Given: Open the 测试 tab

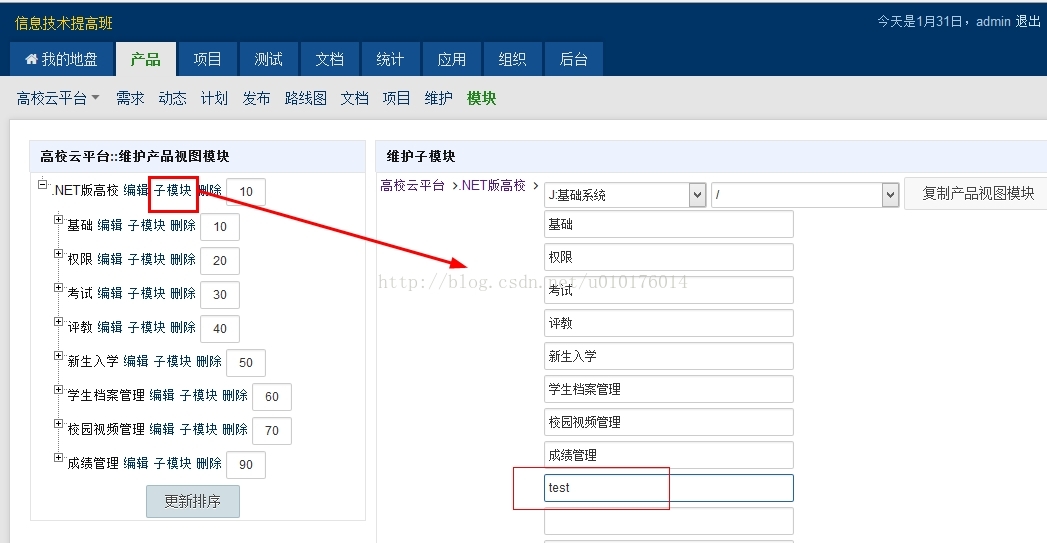Looking at the screenshot, I should click(x=268, y=59).
